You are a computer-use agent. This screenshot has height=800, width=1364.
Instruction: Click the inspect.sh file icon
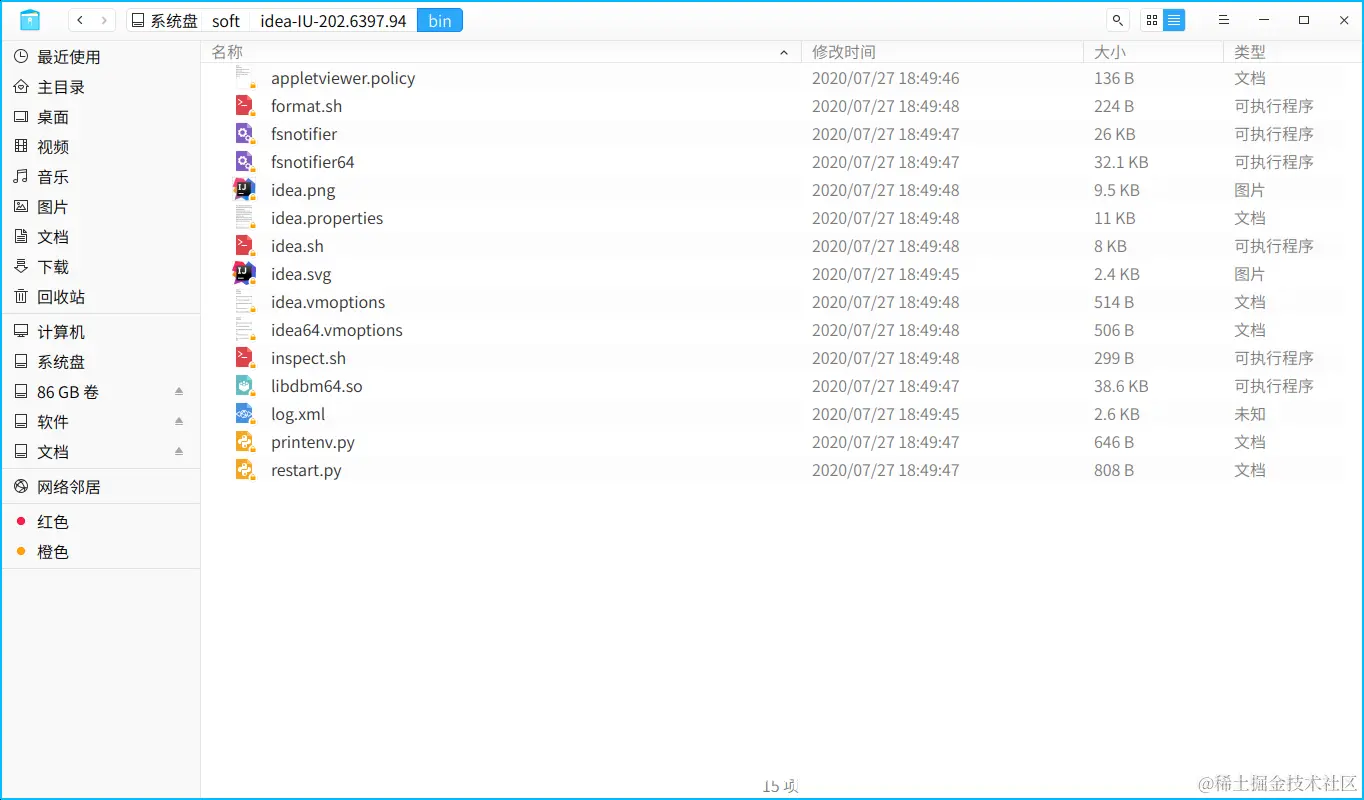click(x=245, y=358)
